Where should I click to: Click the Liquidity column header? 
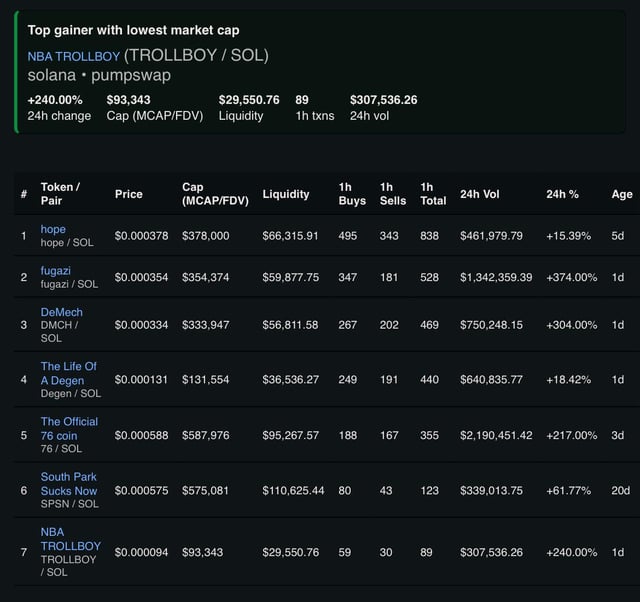click(285, 194)
